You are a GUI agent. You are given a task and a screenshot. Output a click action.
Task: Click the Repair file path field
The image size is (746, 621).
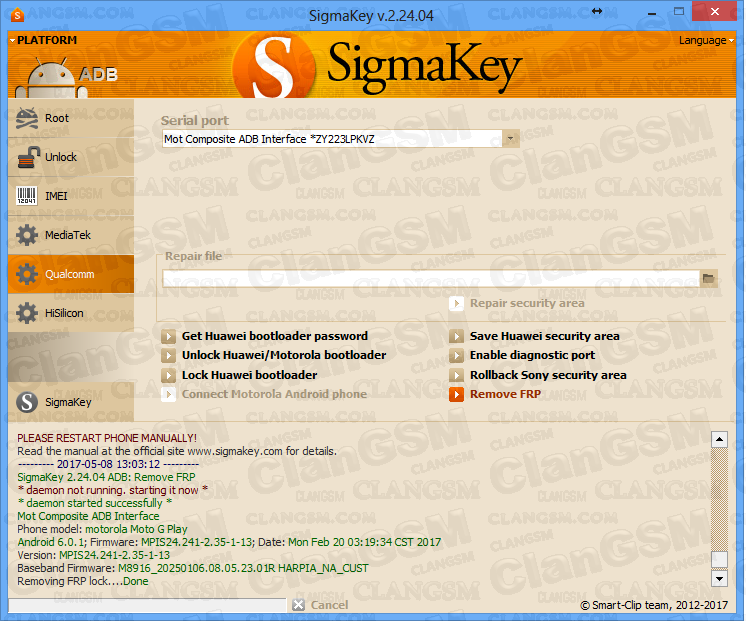pos(431,278)
